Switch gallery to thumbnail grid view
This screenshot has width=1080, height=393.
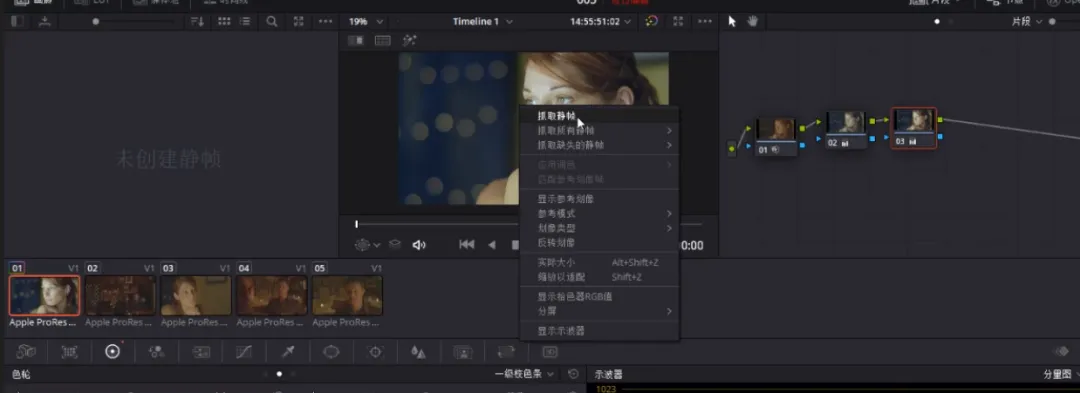click(224, 21)
